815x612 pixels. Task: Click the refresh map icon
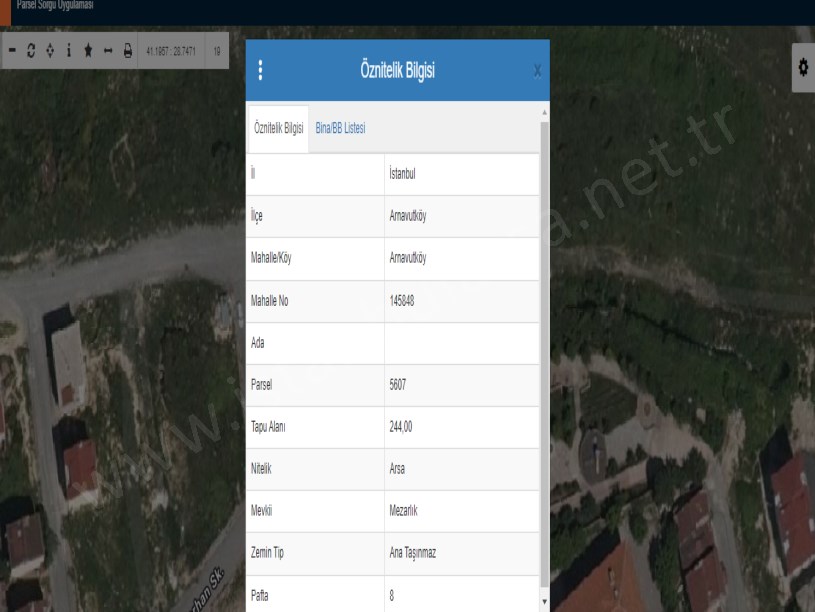[x=32, y=50]
